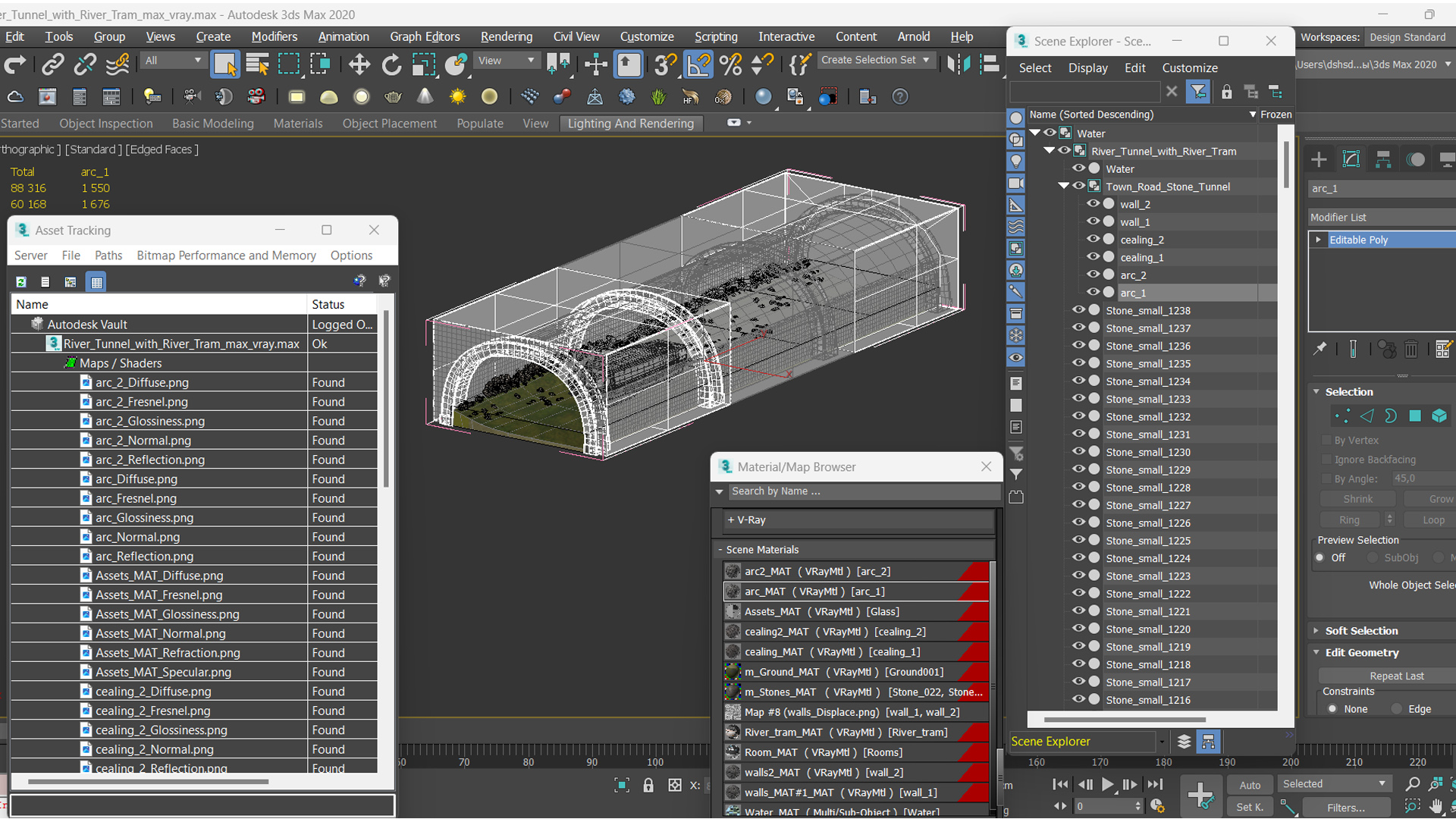Click the Ring selection button

pos(1349,520)
